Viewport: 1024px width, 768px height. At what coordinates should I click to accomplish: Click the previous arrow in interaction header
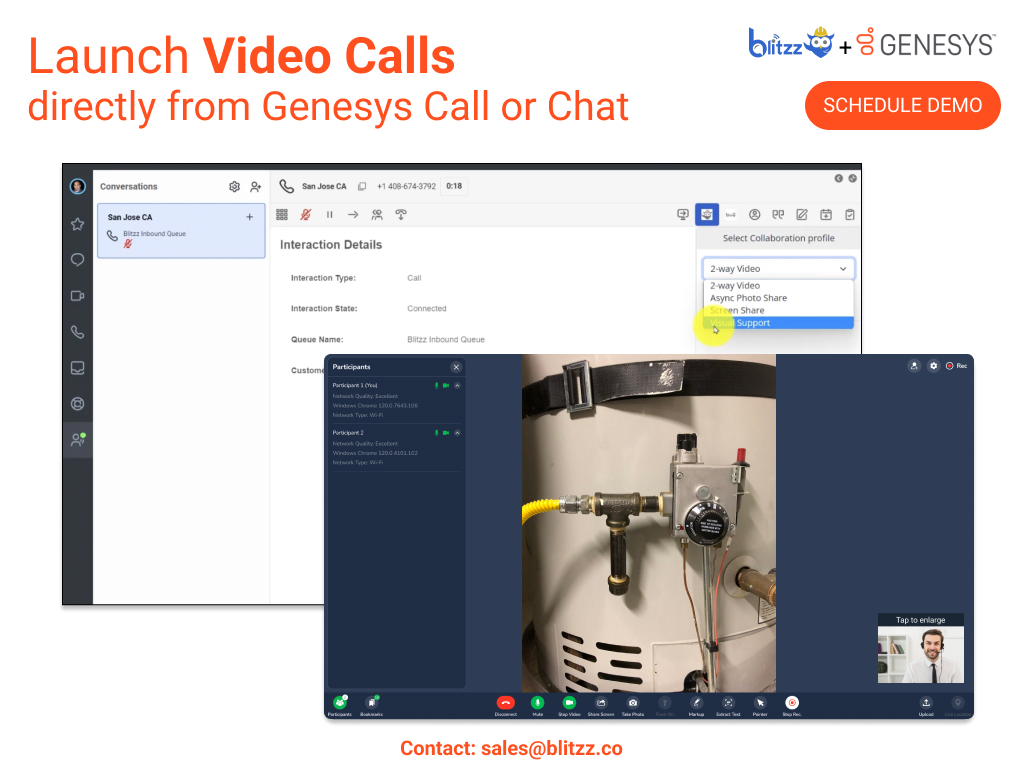pos(839,179)
